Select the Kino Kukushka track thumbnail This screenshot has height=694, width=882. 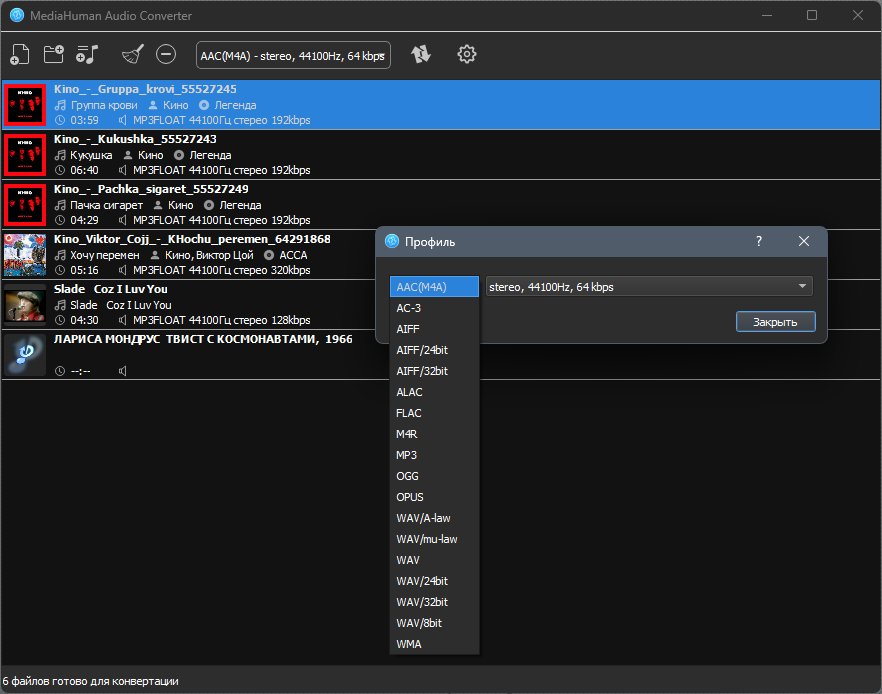(25, 155)
